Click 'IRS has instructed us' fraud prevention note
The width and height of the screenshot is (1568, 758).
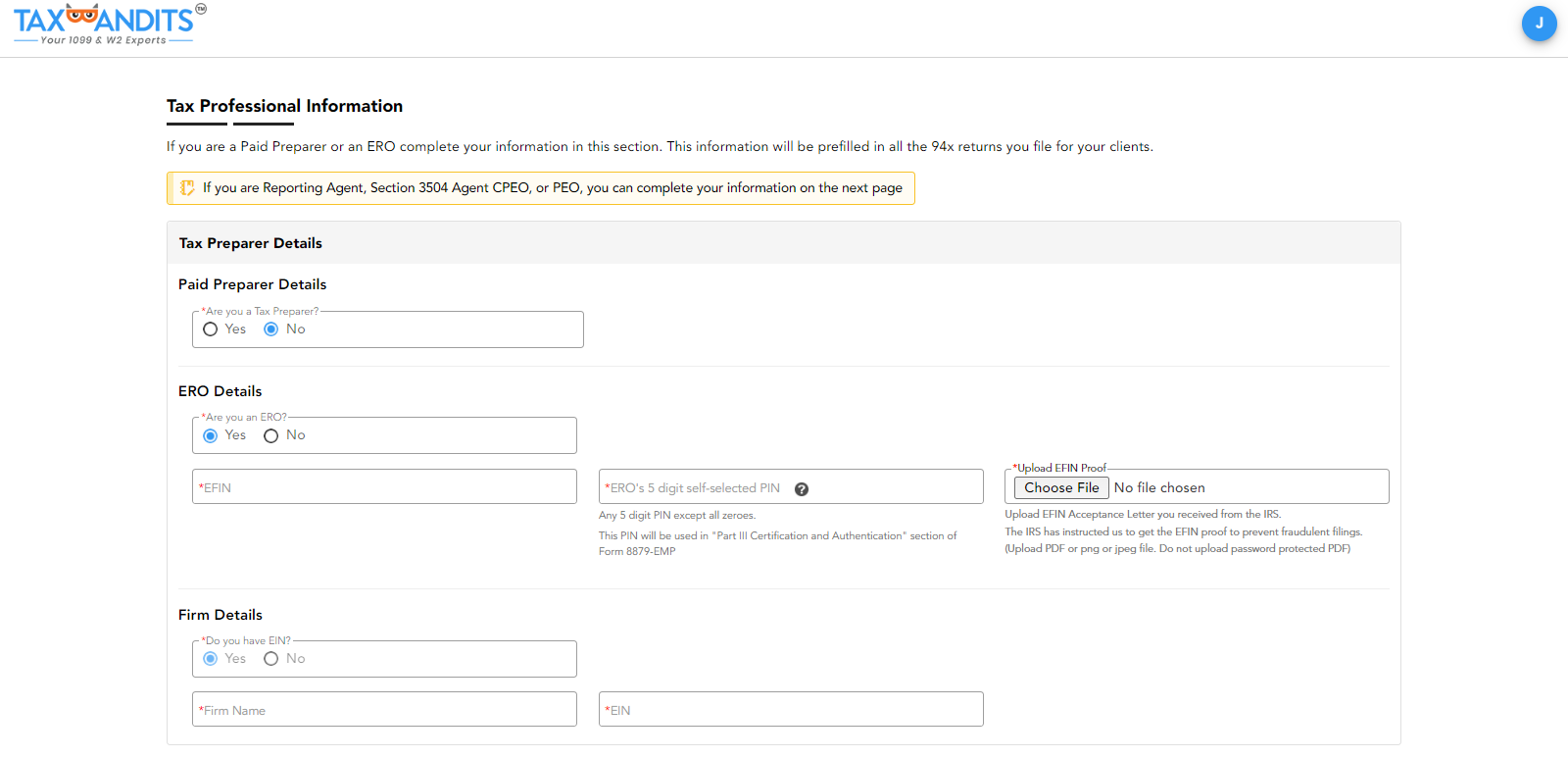[x=1184, y=531]
